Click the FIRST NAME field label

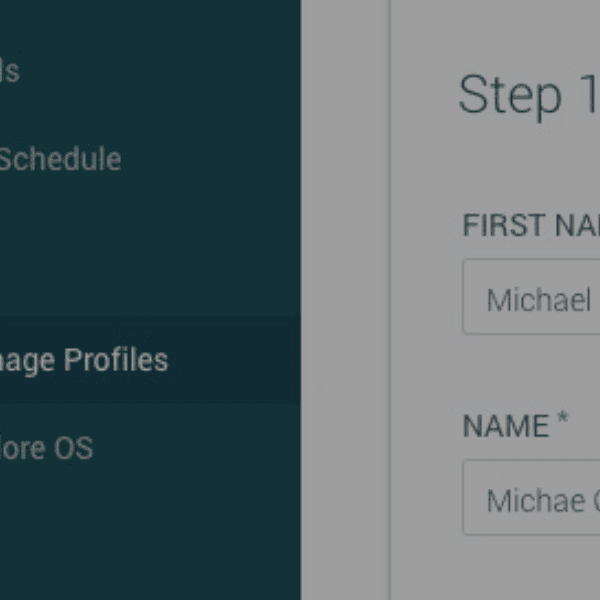(x=530, y=226)
